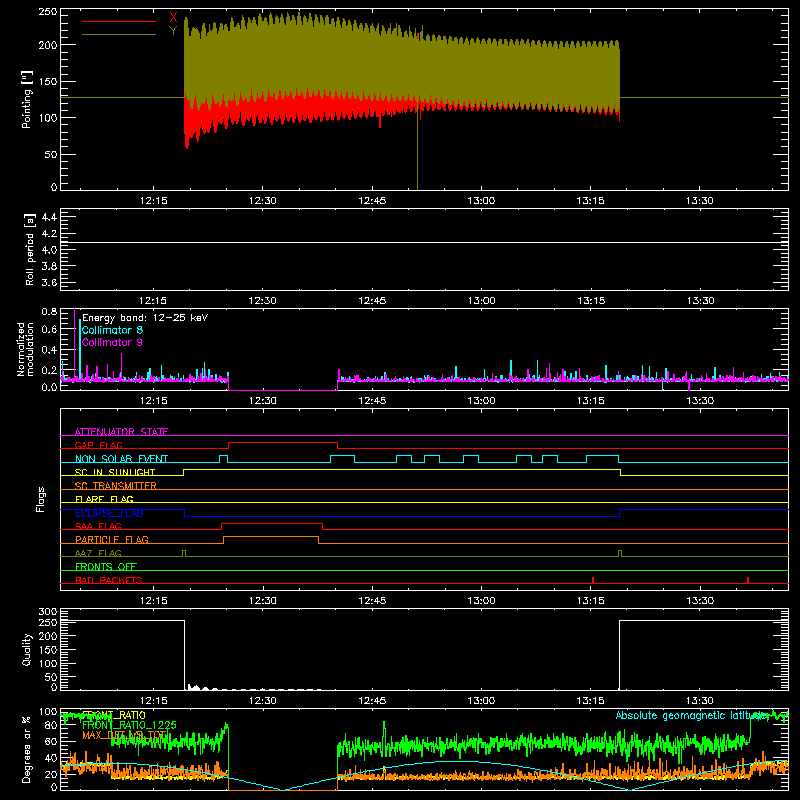The height and width of the screenshot is (800, 800).
Task: Select the orange MAX_DET_VS_TOT legend entry
Action: [124, 735]
